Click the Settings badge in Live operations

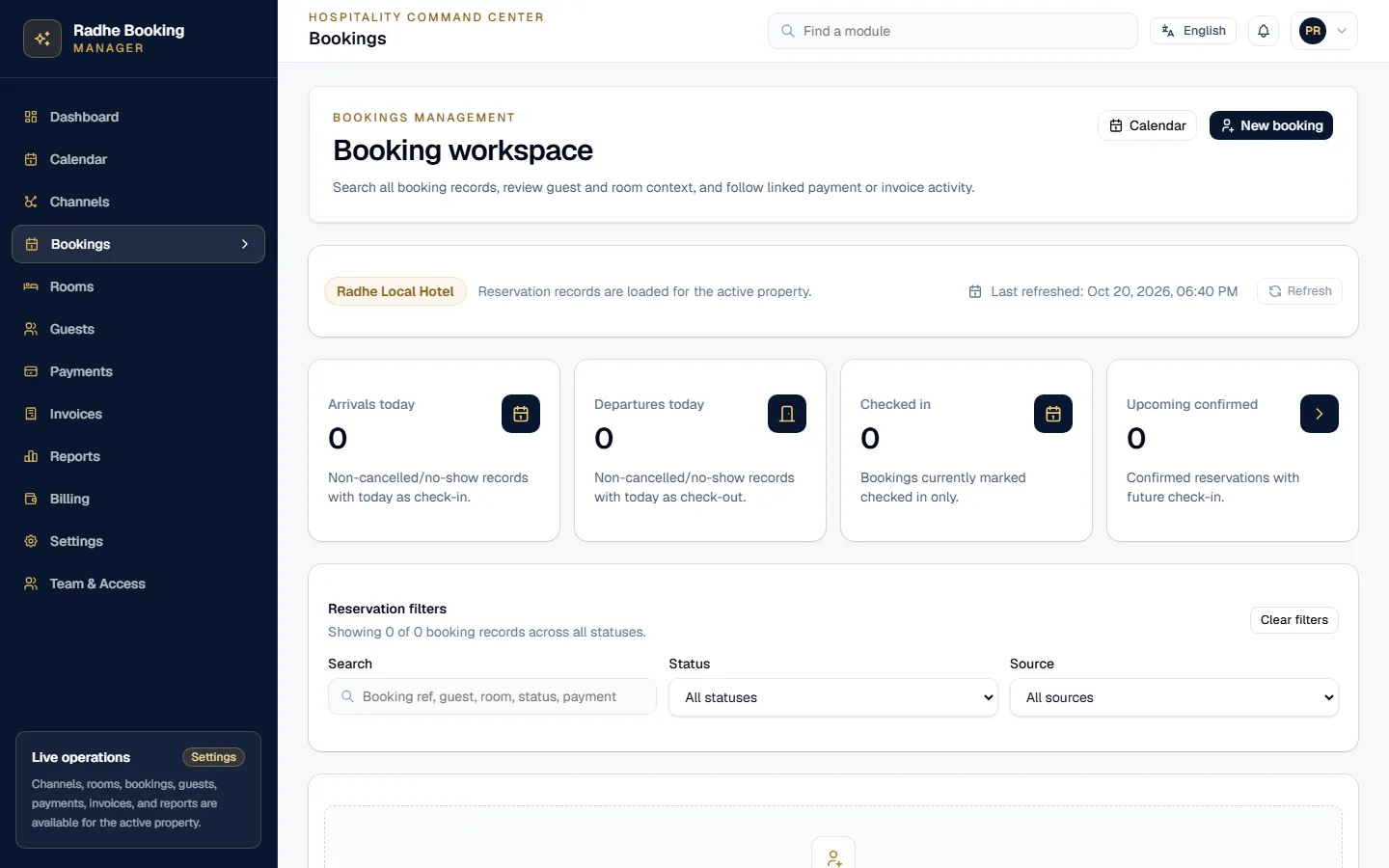(x=213, y=757)
